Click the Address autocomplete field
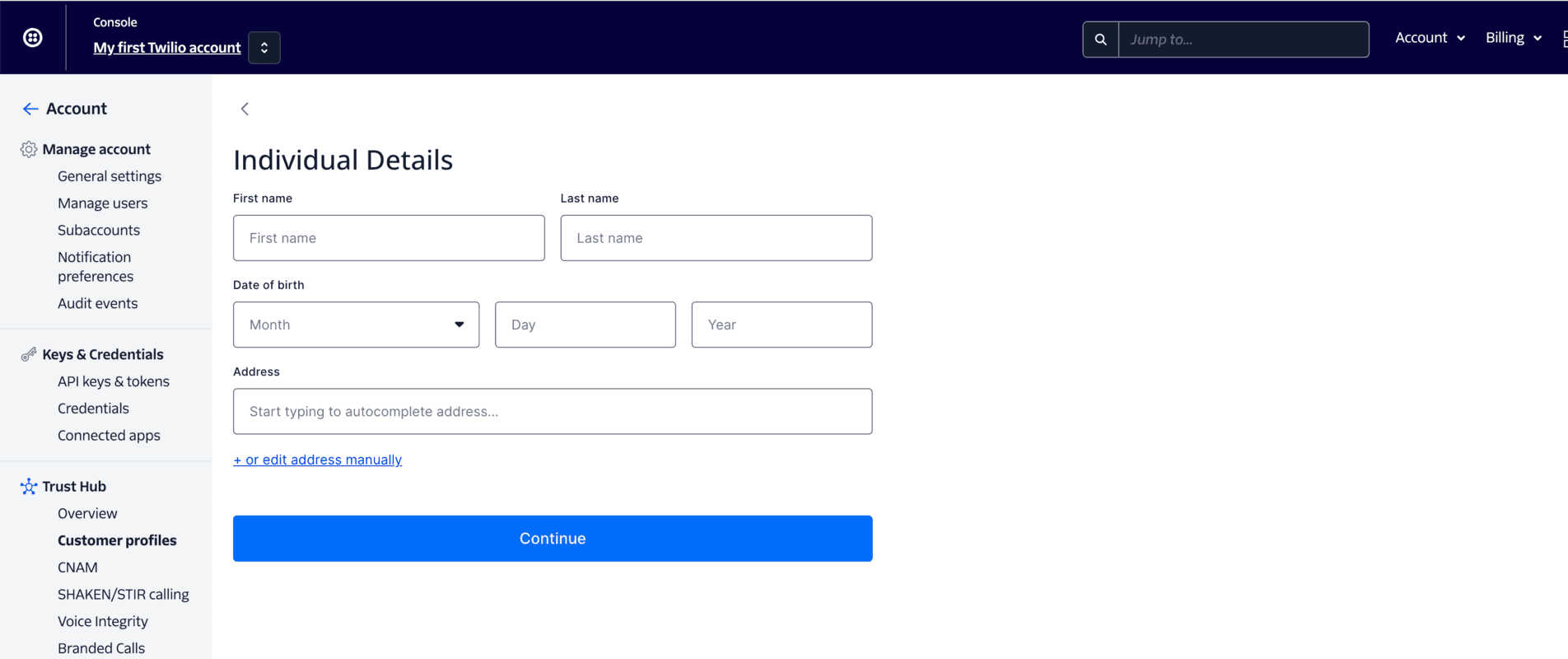The image size is (1568, 659). tap(552, 411)
